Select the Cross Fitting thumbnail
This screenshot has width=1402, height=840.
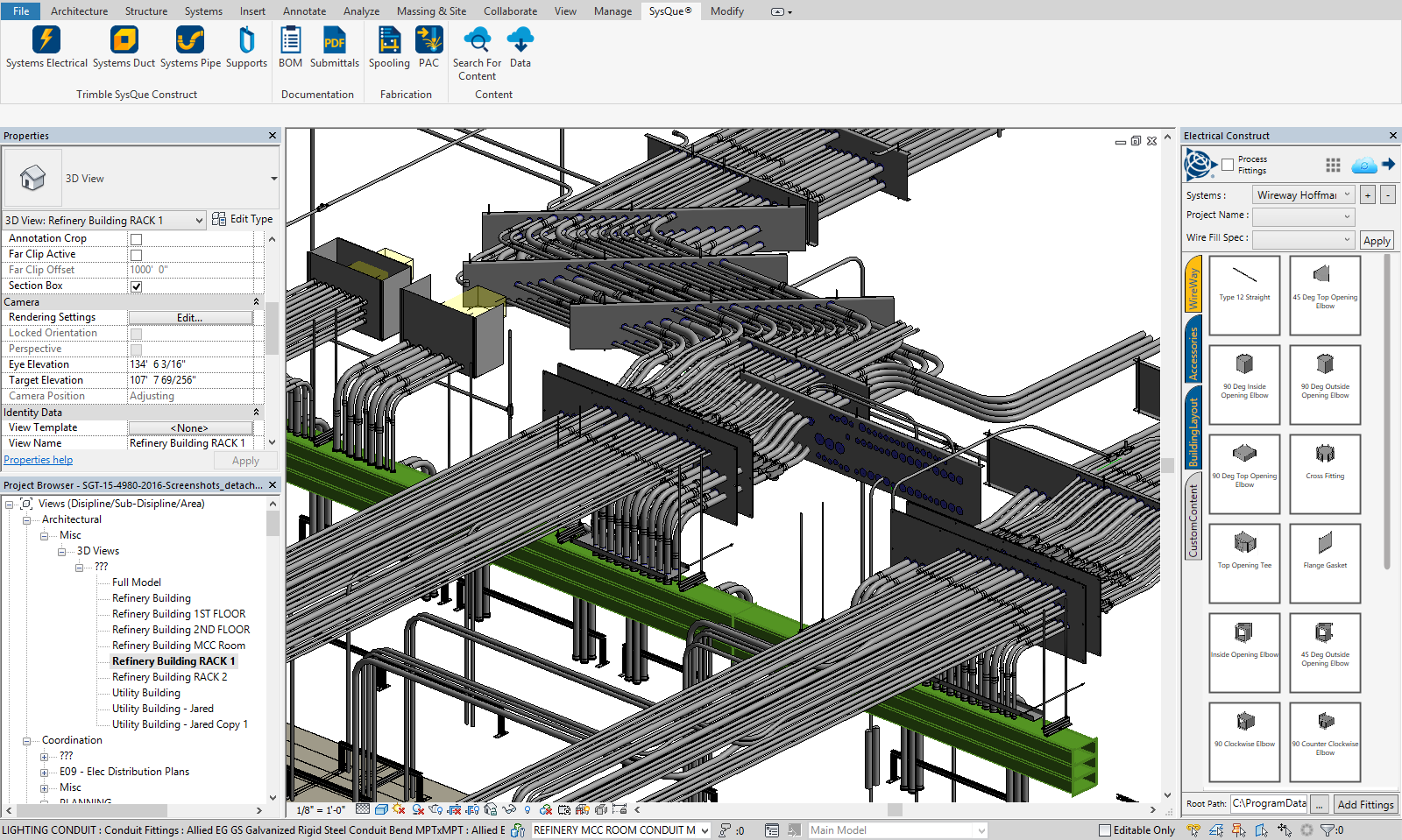(x=1324, y=473)
